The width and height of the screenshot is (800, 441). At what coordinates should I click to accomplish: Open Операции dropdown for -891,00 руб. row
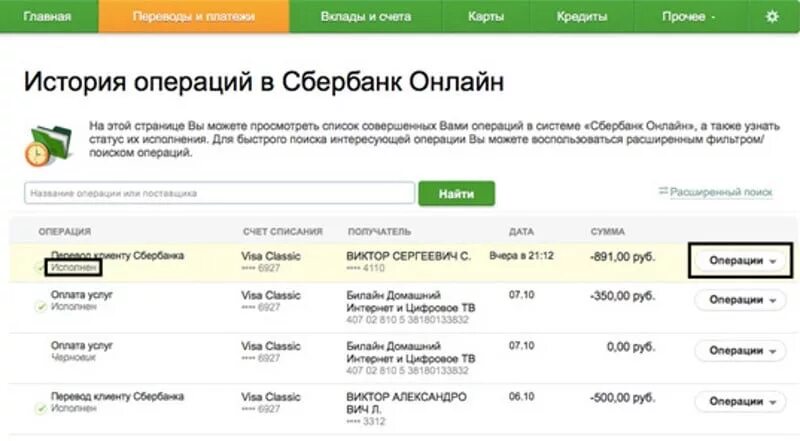(741, 261)
